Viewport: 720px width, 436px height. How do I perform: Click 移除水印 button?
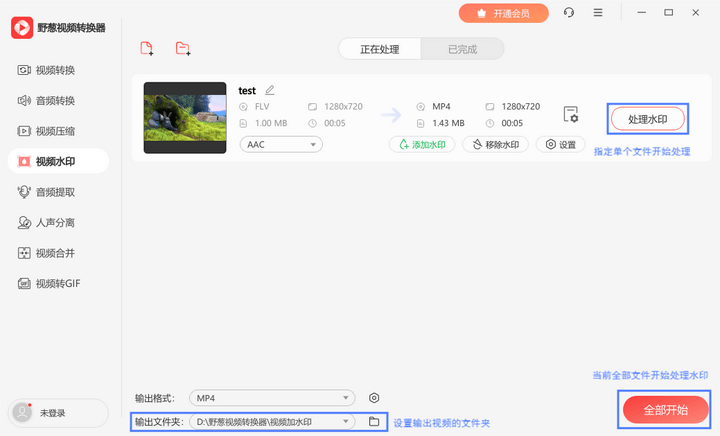(495, 145)
